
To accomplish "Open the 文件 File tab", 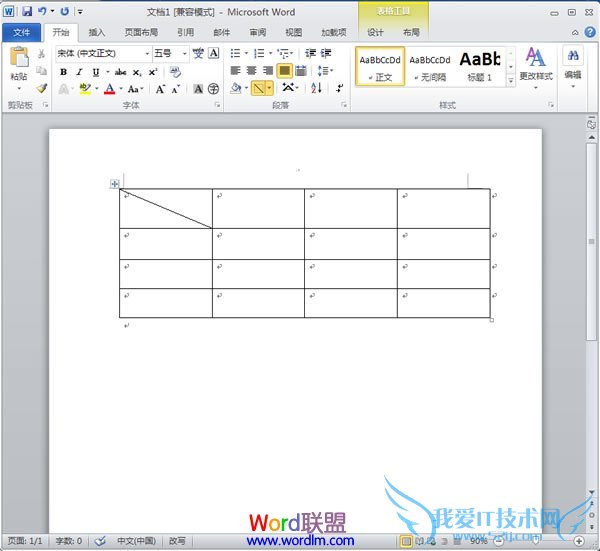I will pyautogui.click(x=21, y=33).
